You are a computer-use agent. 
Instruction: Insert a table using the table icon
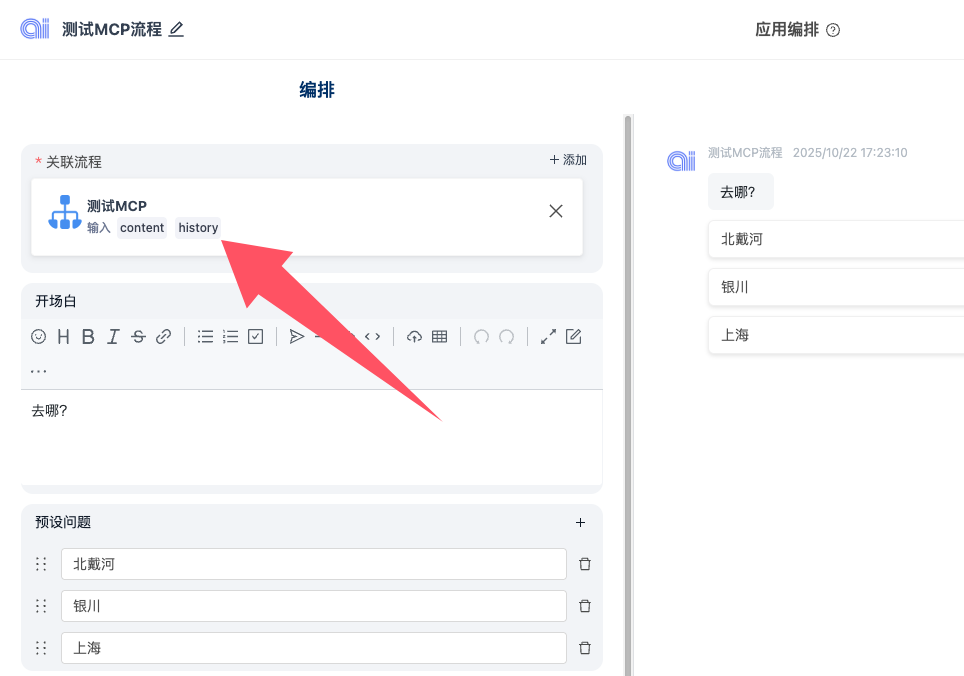[439, 337]
